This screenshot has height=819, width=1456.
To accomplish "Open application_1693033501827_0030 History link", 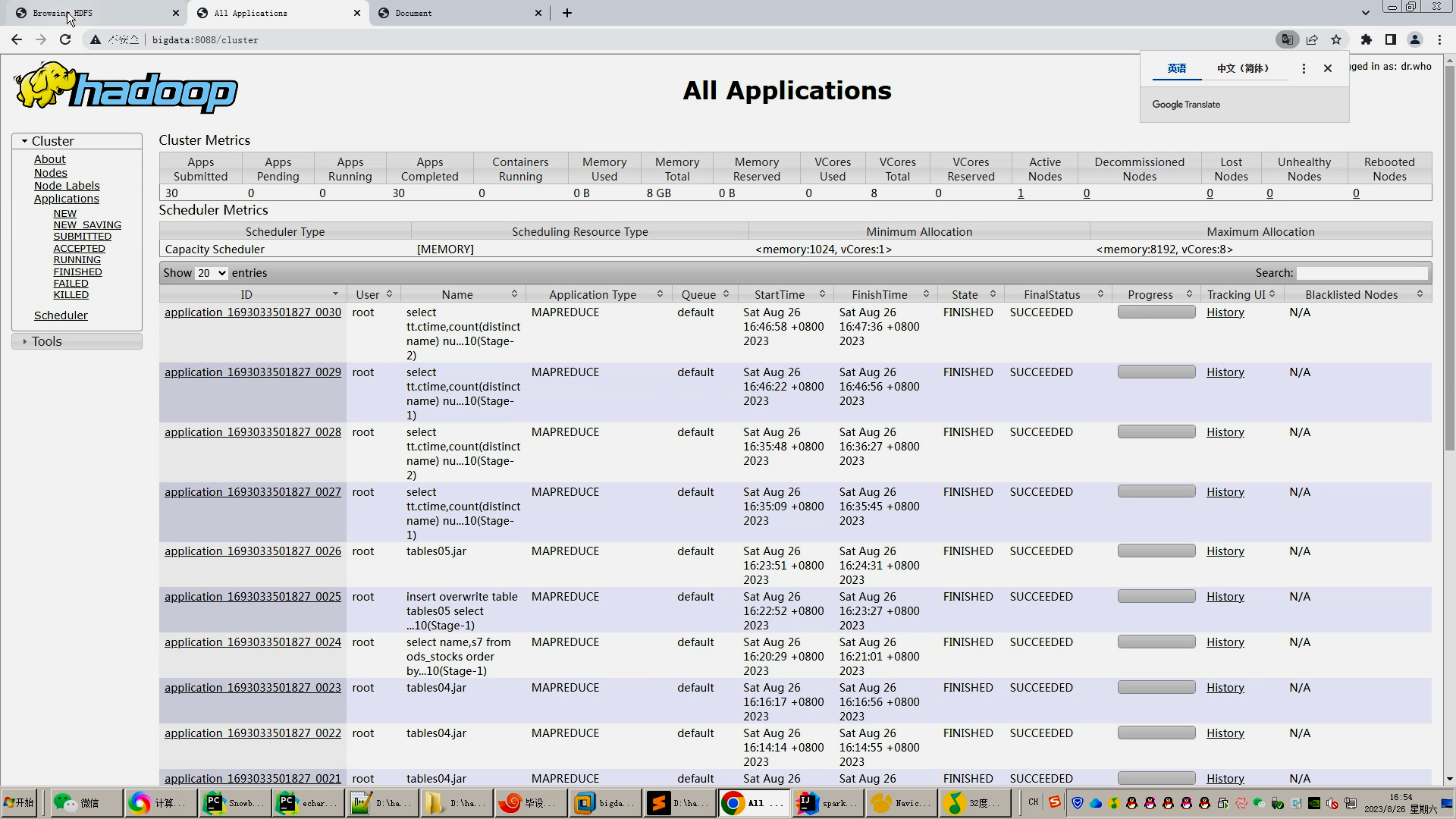I will (x=1225, y=311).
